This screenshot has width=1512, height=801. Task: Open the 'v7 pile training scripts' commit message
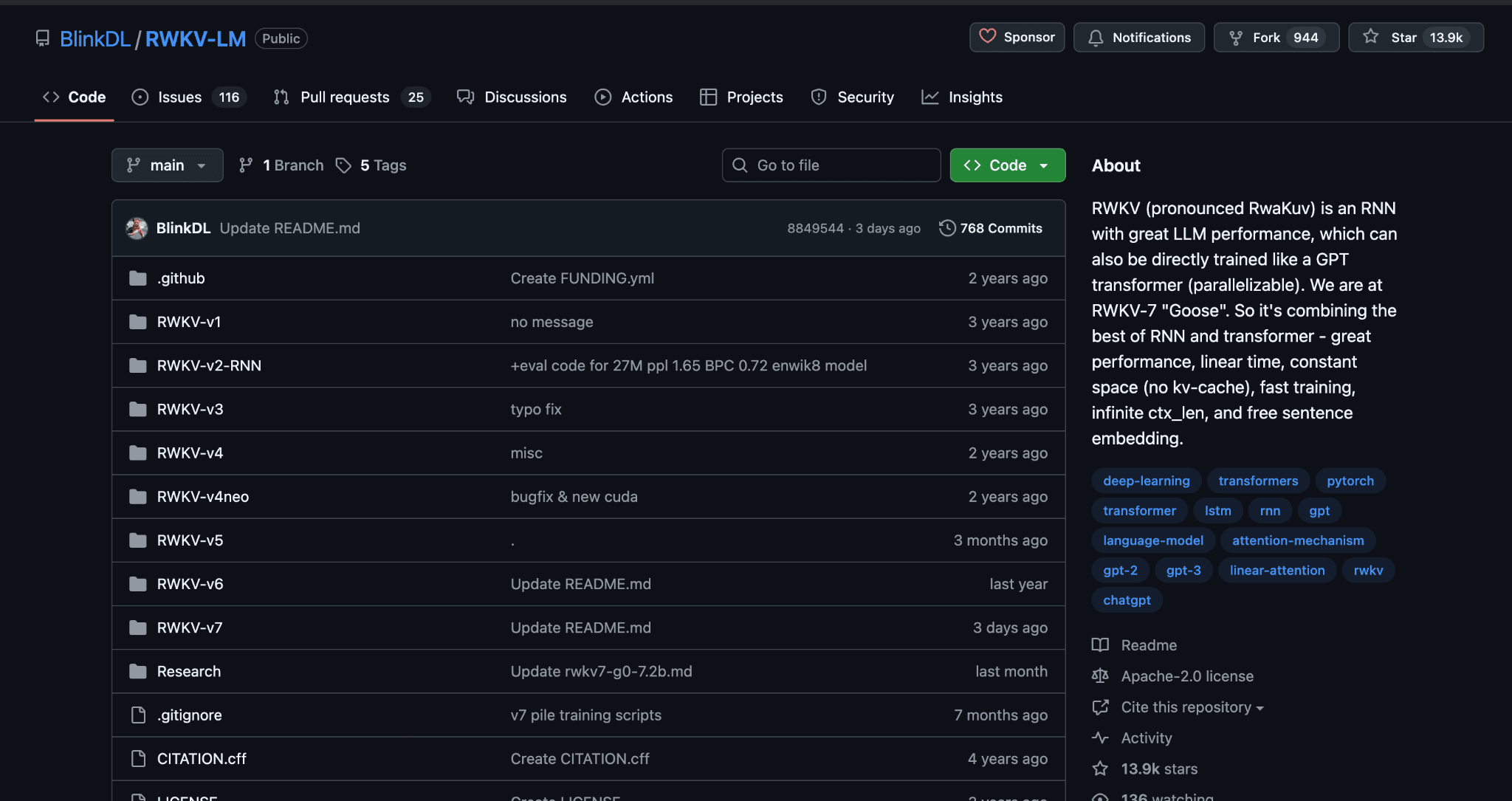tap(586, 715)
